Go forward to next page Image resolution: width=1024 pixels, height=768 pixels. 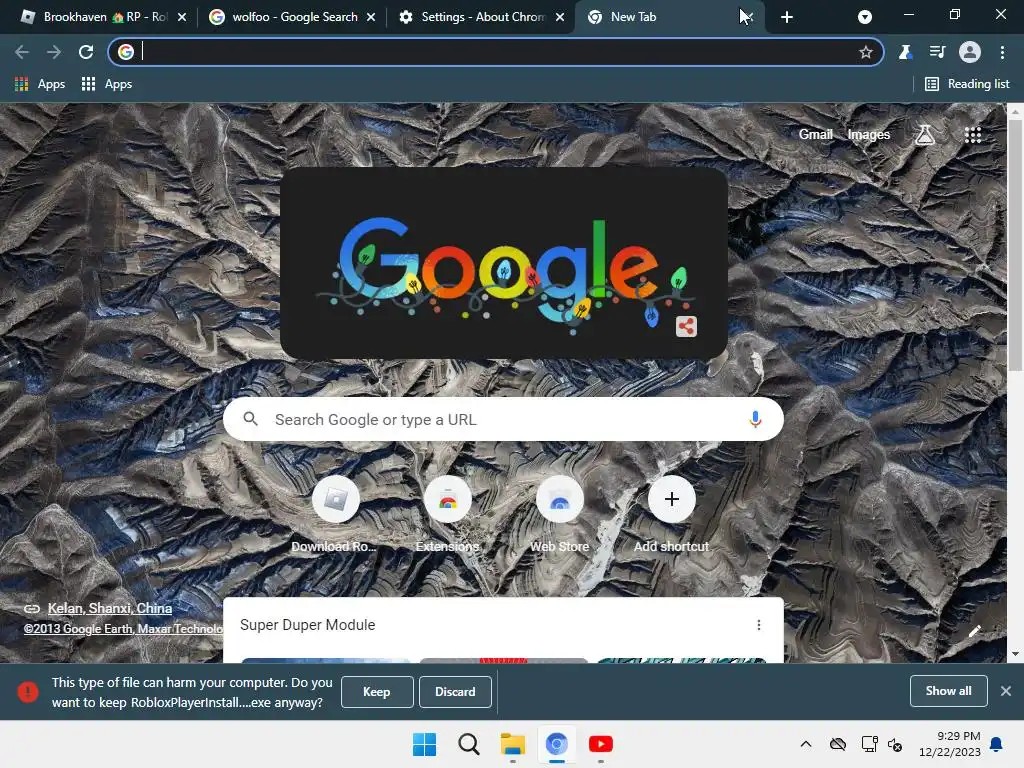54,52
